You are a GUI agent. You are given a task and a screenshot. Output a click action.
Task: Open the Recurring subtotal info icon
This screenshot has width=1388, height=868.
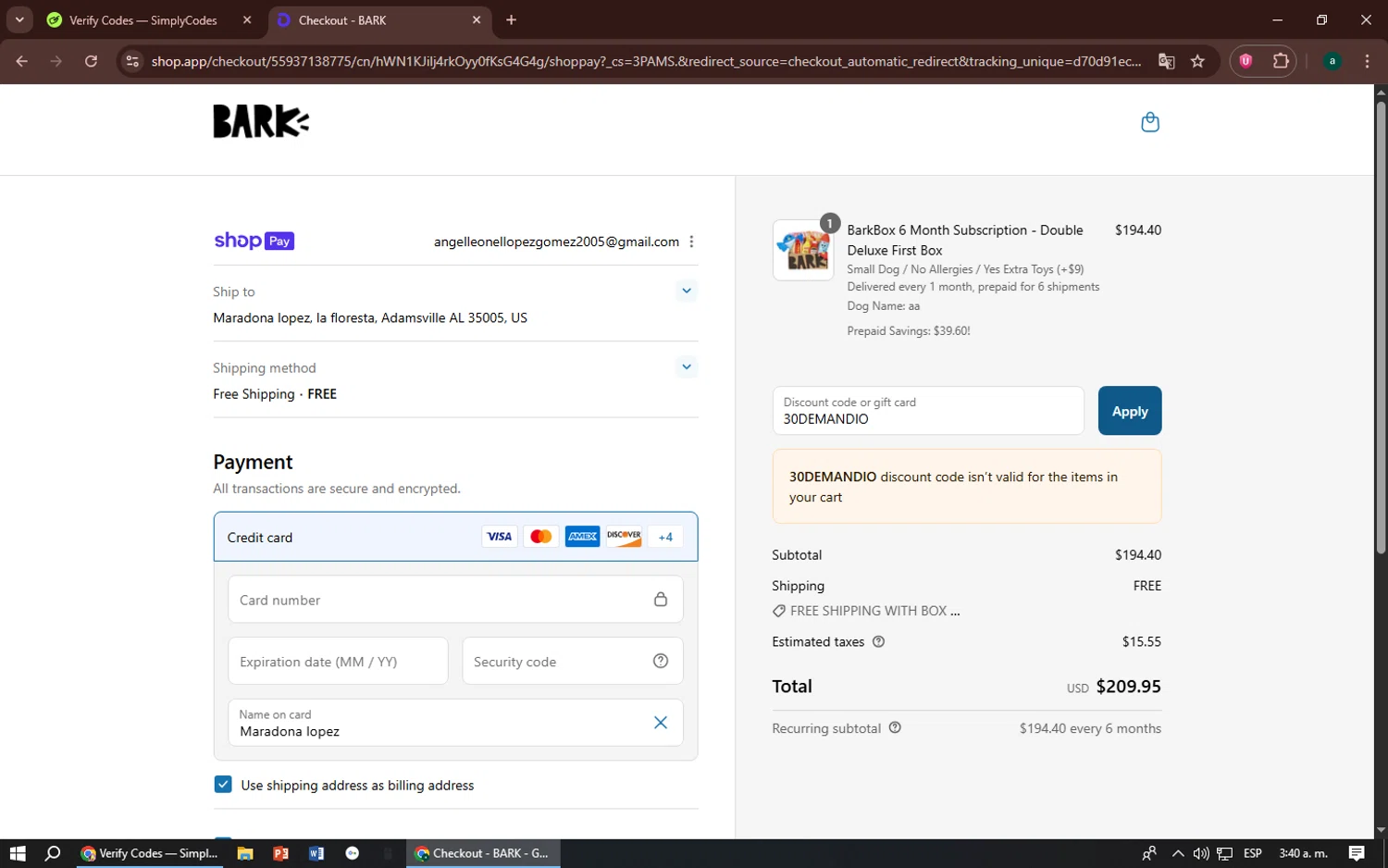(x=895, y=728)
